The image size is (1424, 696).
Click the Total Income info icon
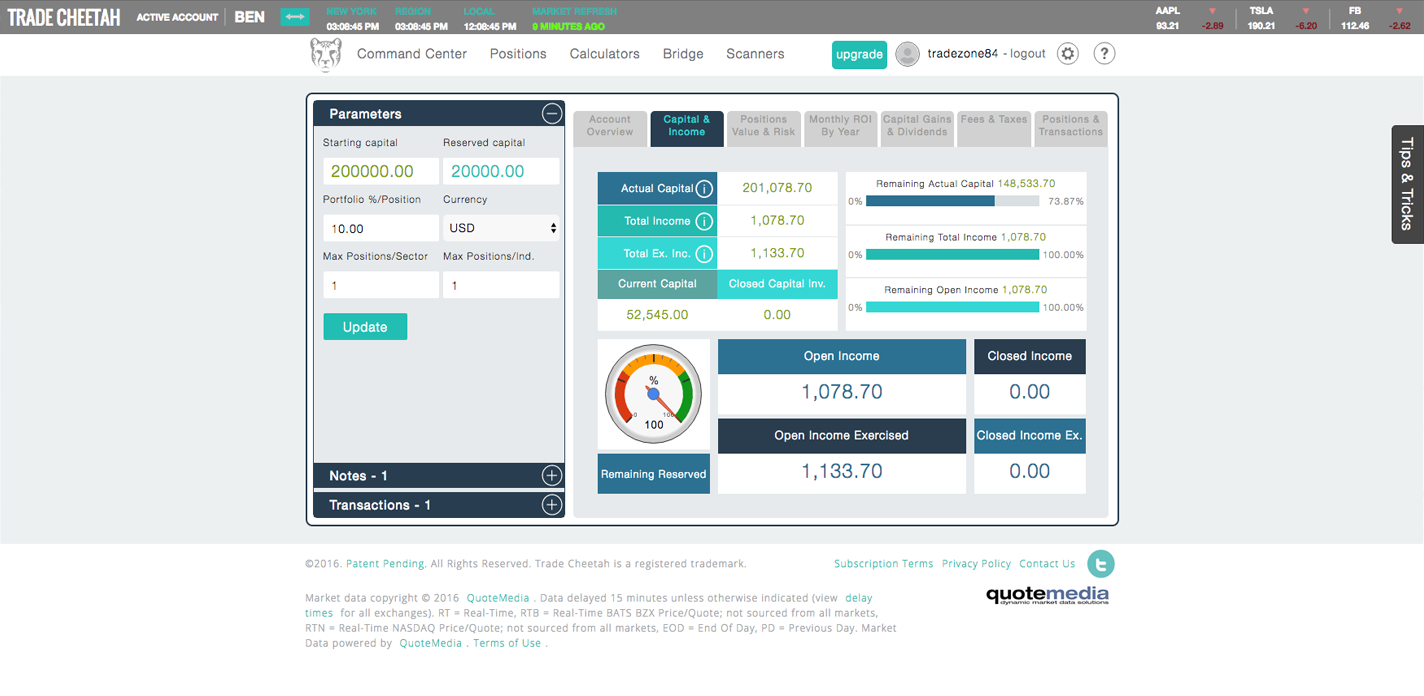704,222
